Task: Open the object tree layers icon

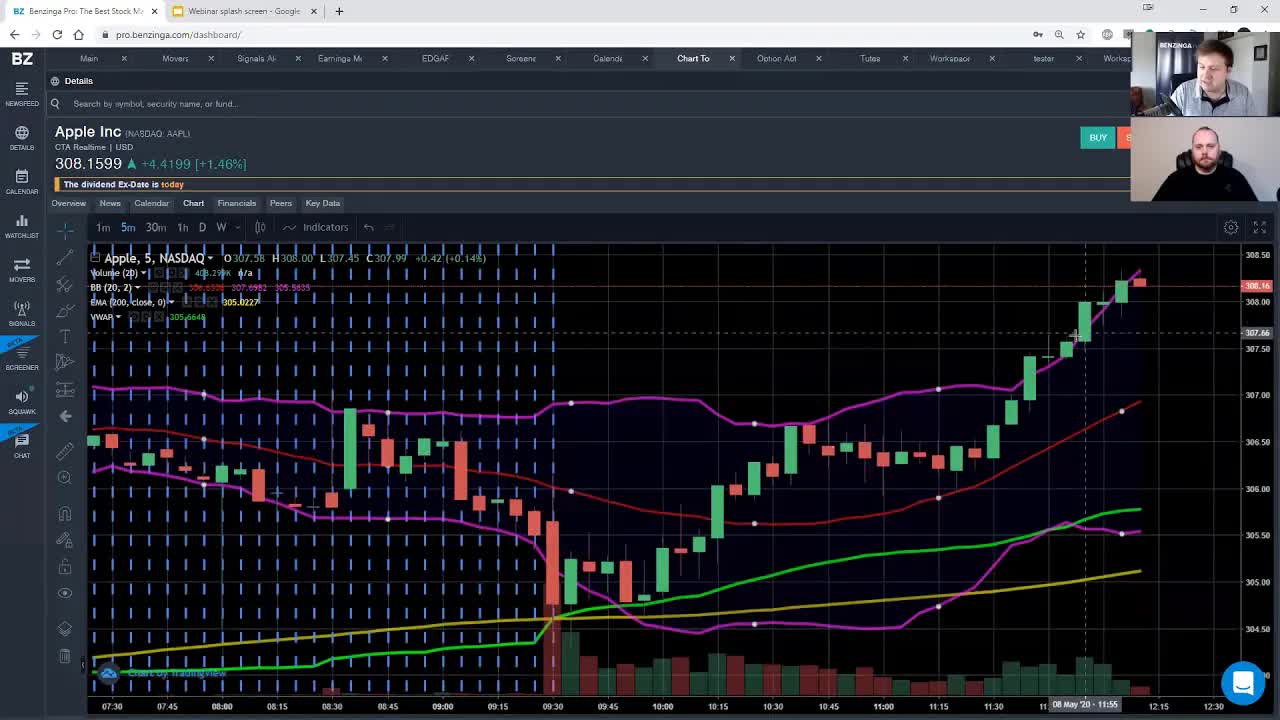Action: [x=65, y=629]
